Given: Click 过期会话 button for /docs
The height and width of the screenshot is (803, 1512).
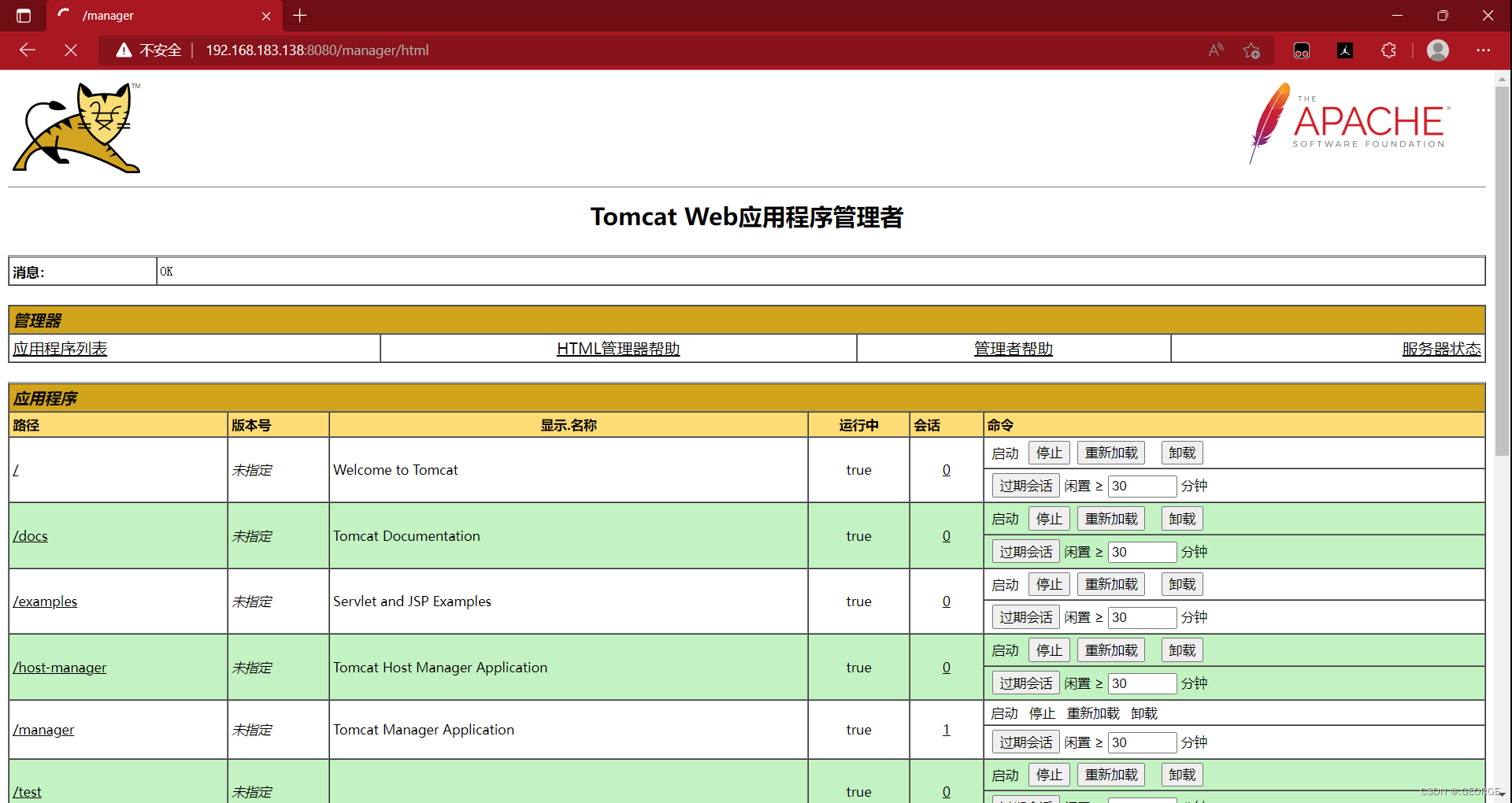Looking at the screenshot, I should (1025, 552).
